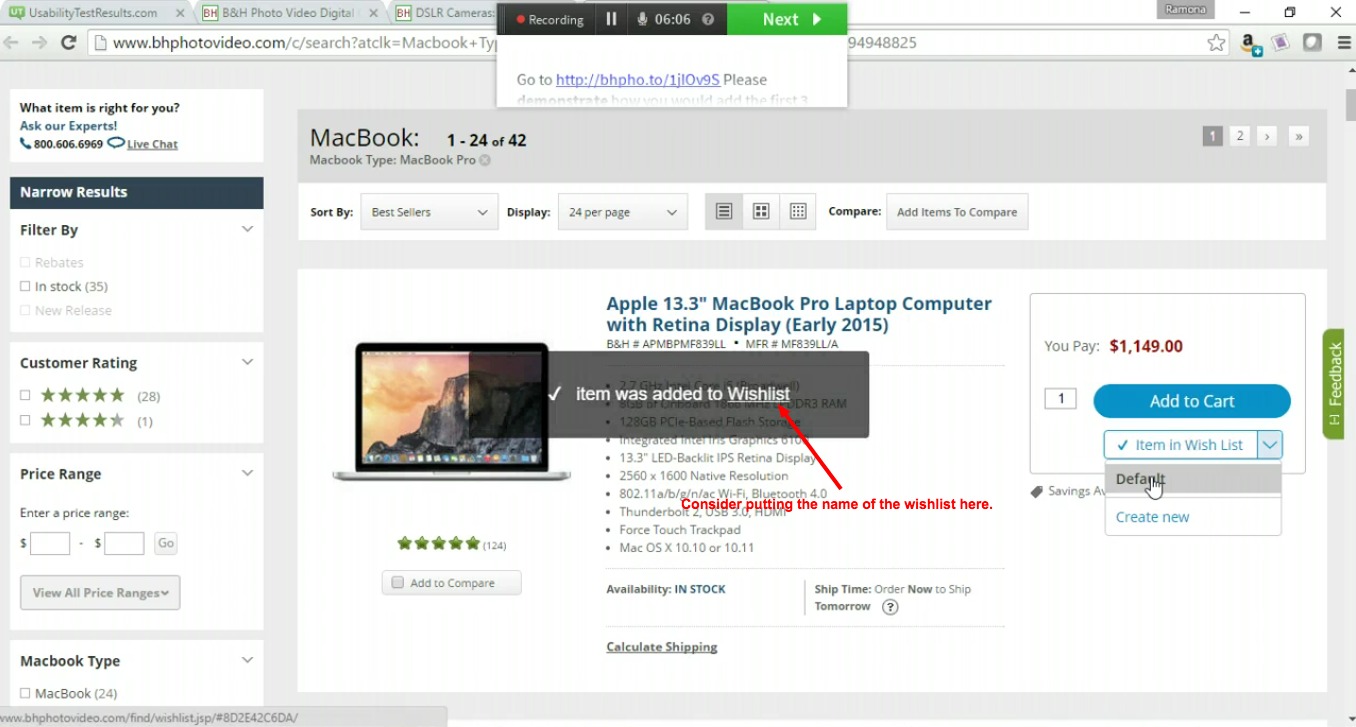This screenshot has height=727, width=1356.
Task: Collapse the Customer Rating section
Action: (247, 362)
